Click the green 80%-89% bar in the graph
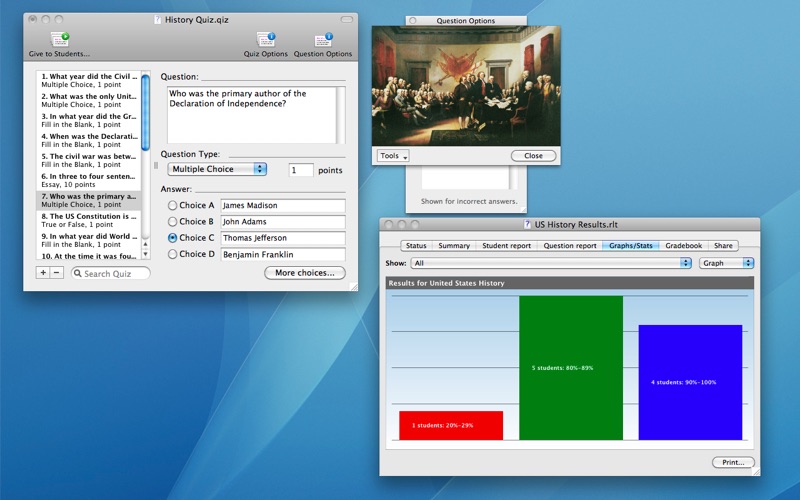This screenshot has width=800, height=500. (x=571, y=368)
